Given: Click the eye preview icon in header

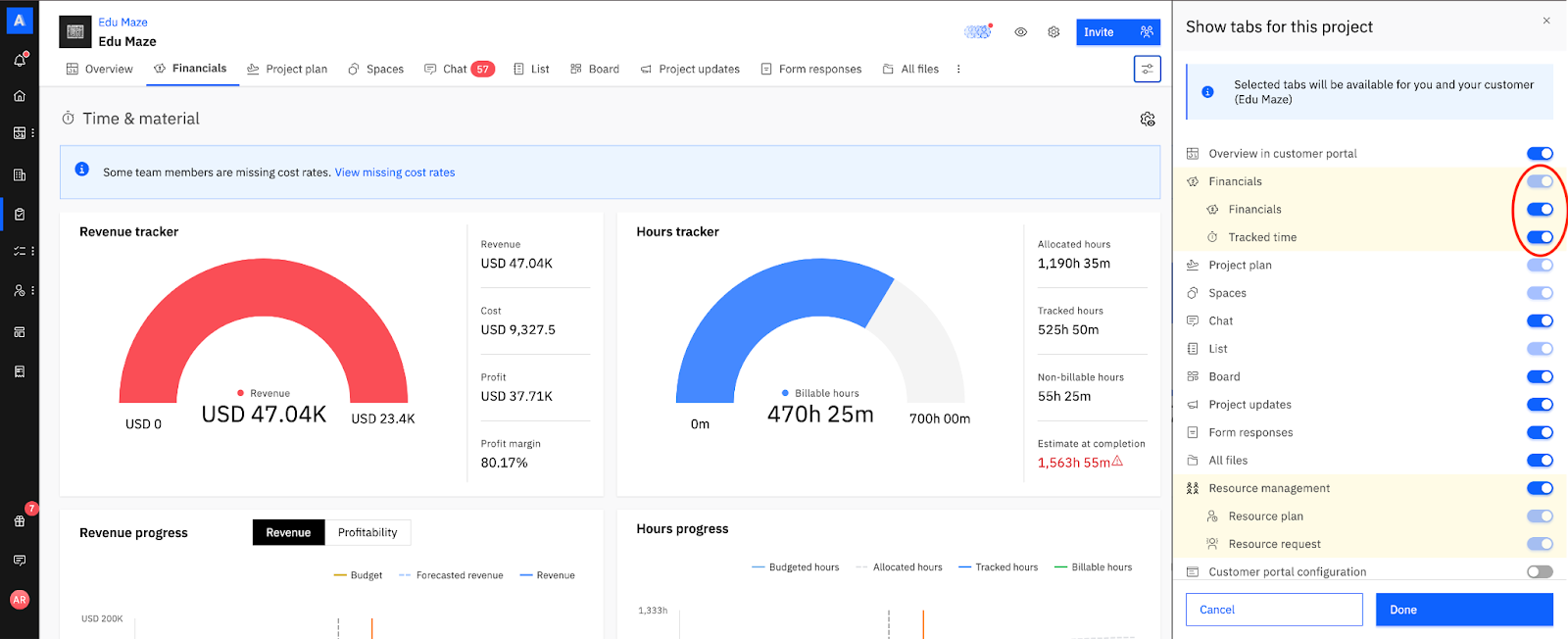Looking at the screenshot, I should (x=1021, y=32).
